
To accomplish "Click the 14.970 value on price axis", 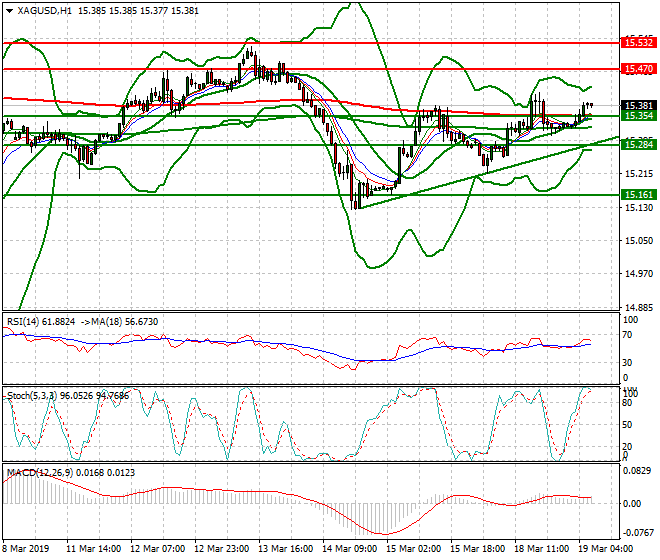I will coord(637,275).
